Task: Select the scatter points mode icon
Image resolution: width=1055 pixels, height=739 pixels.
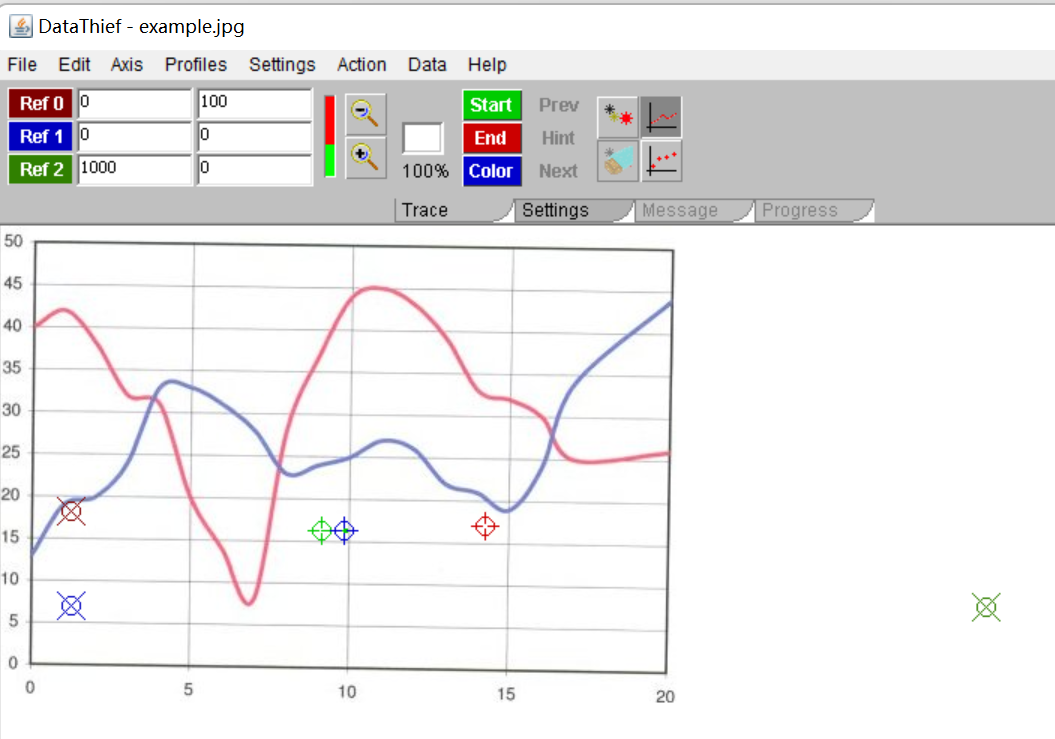Action: [661, 160]
